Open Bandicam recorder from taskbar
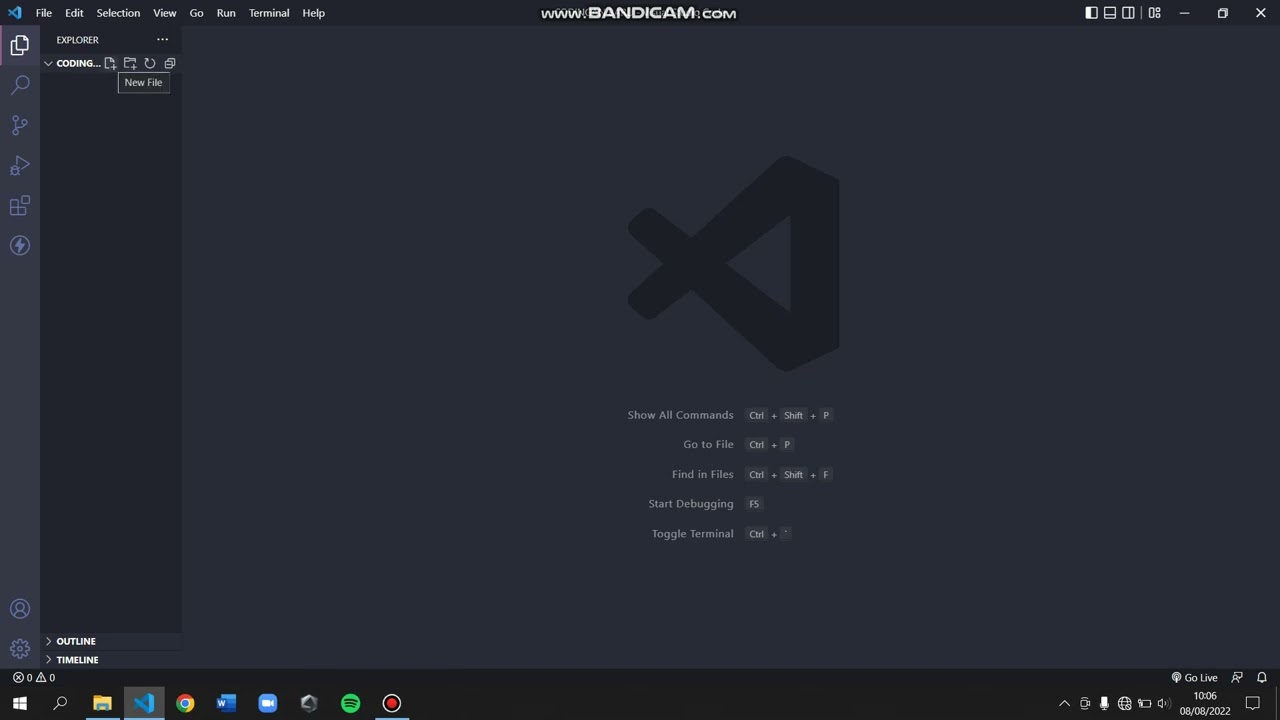Screen dimensions: 1280x720 (392, 703)
